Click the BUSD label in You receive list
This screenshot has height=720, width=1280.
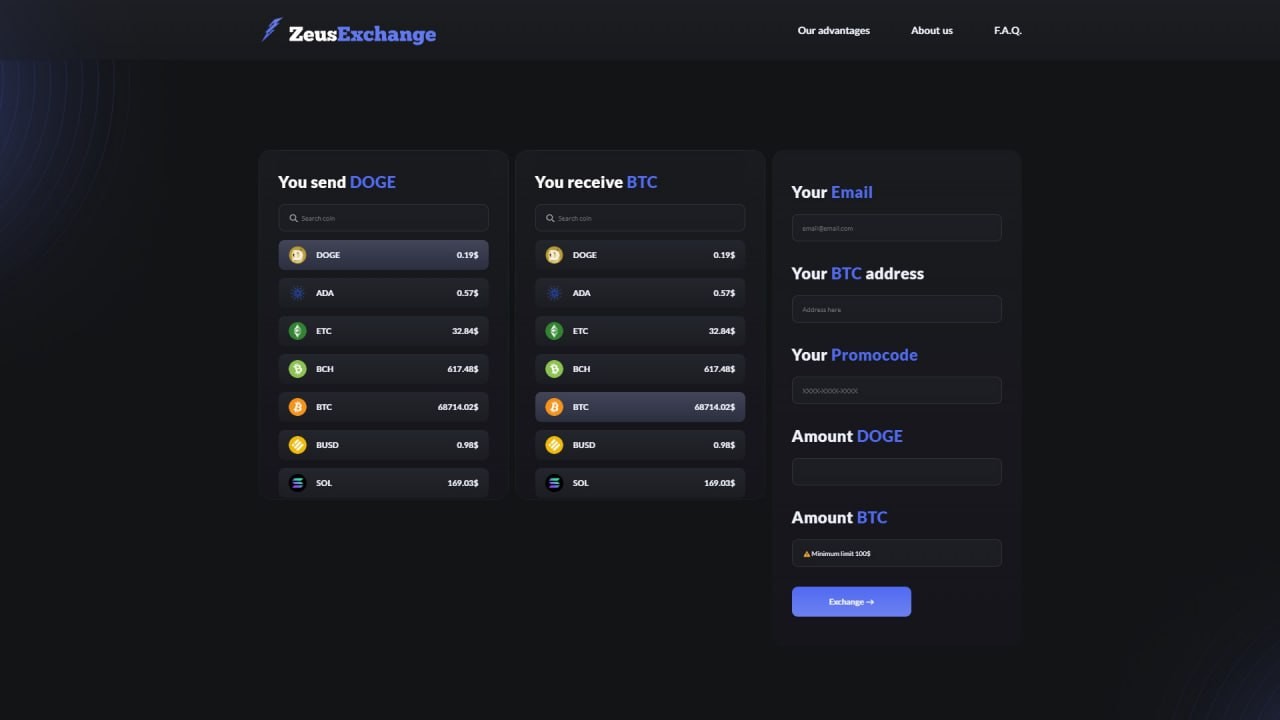coord(584,445)
